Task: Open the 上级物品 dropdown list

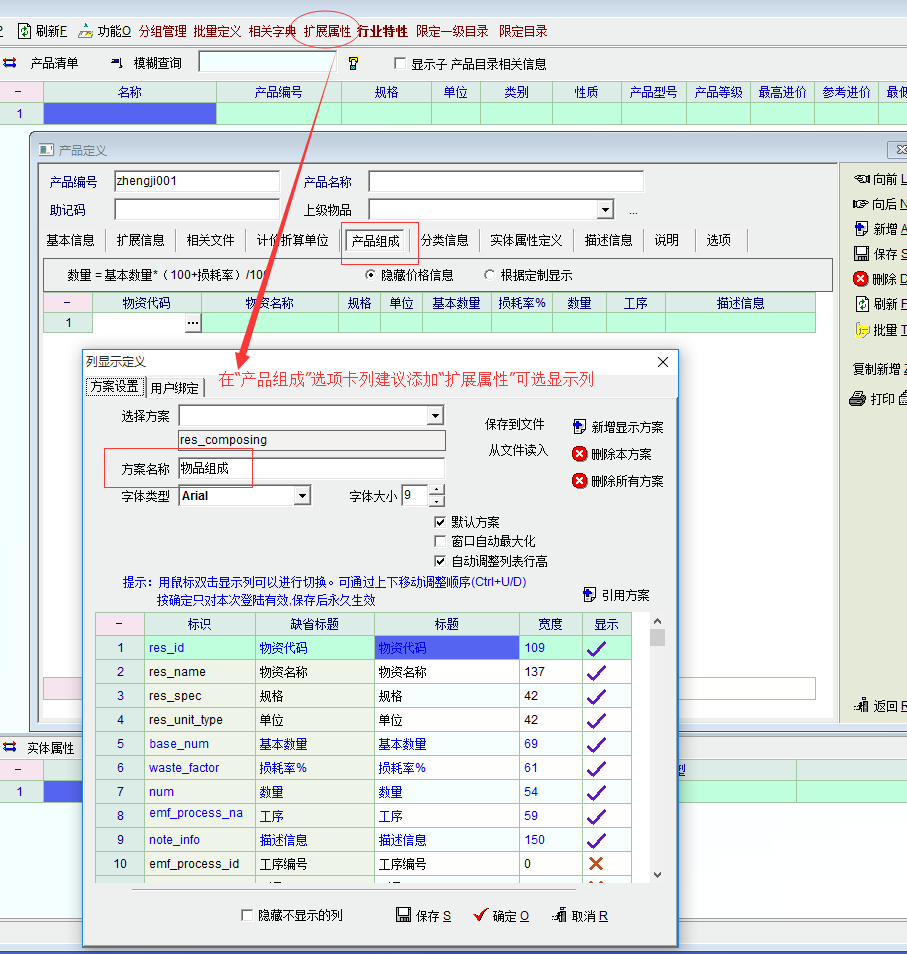Action: pos(605,210)
